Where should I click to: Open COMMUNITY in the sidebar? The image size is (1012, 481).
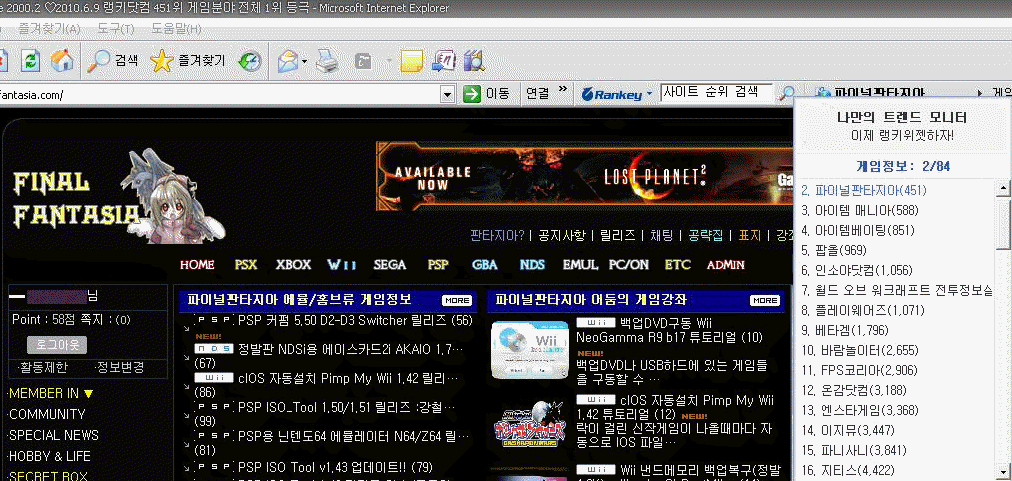pos(46,414)
